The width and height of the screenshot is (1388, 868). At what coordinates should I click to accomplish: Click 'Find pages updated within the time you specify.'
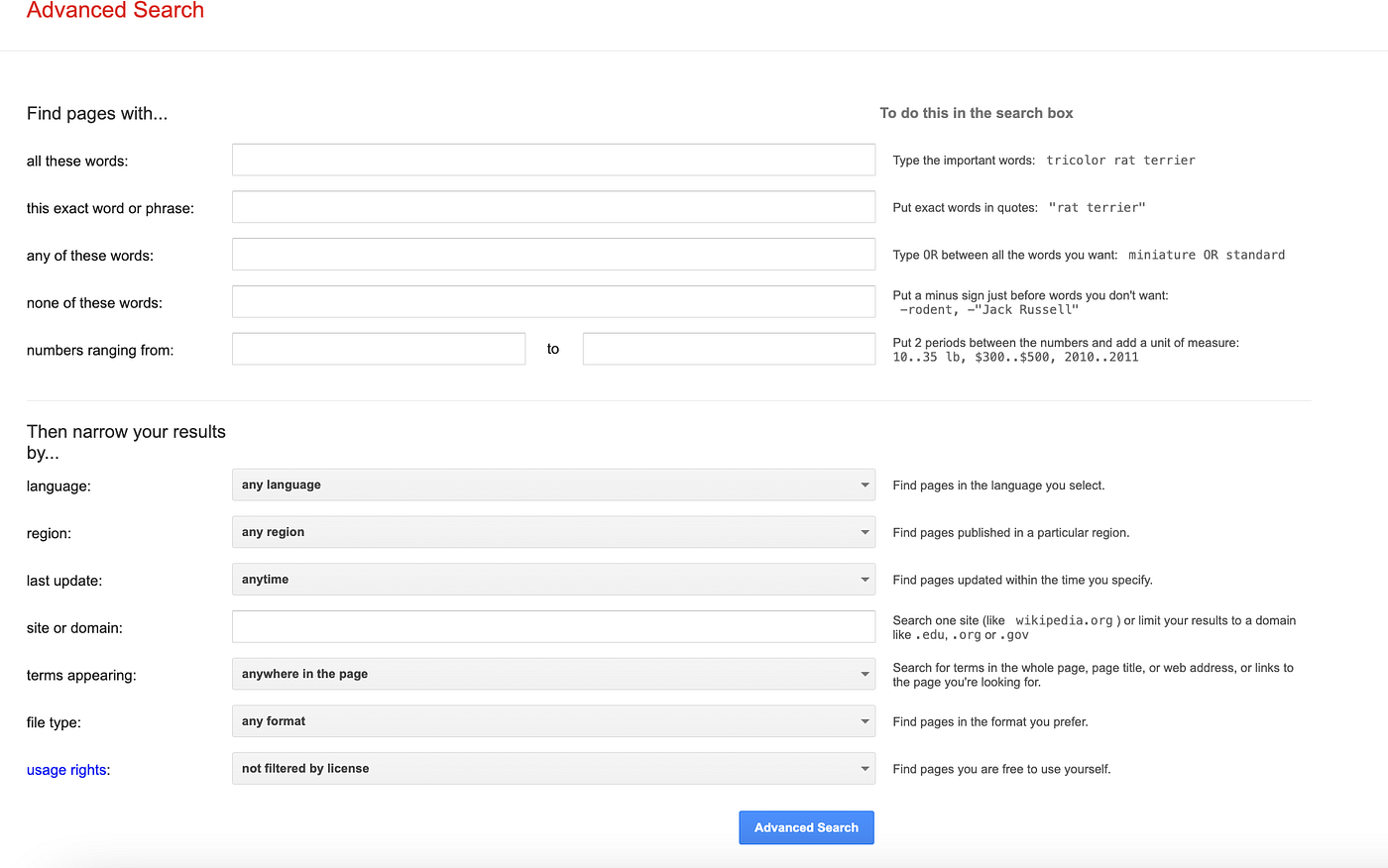[x=1022, y=581]
